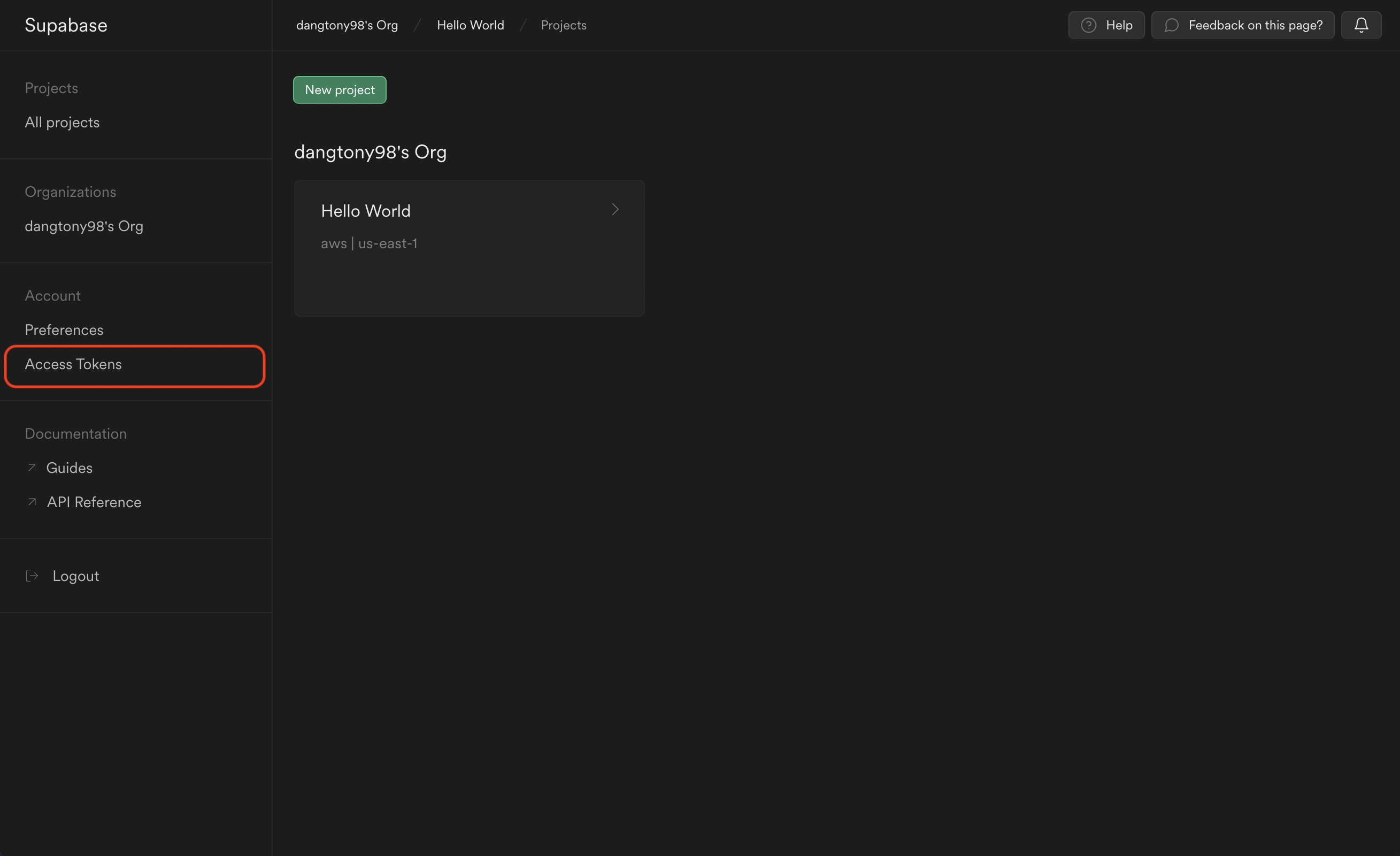Click the Supabase logo text

66,25
